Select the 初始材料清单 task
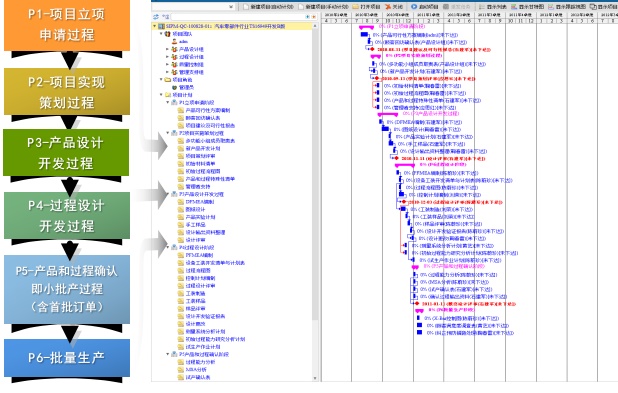Screen dimensions: 618x393 coord(197,164)
